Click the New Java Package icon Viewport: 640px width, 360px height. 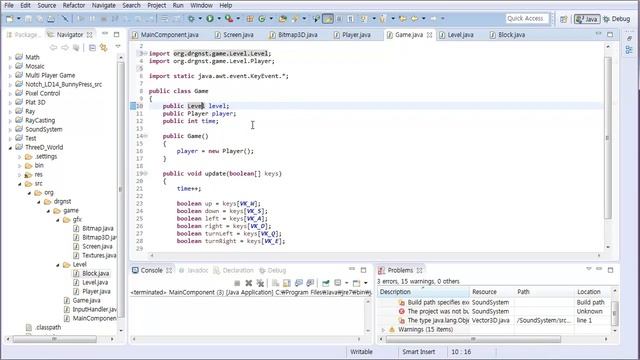(x=250, y=19)
